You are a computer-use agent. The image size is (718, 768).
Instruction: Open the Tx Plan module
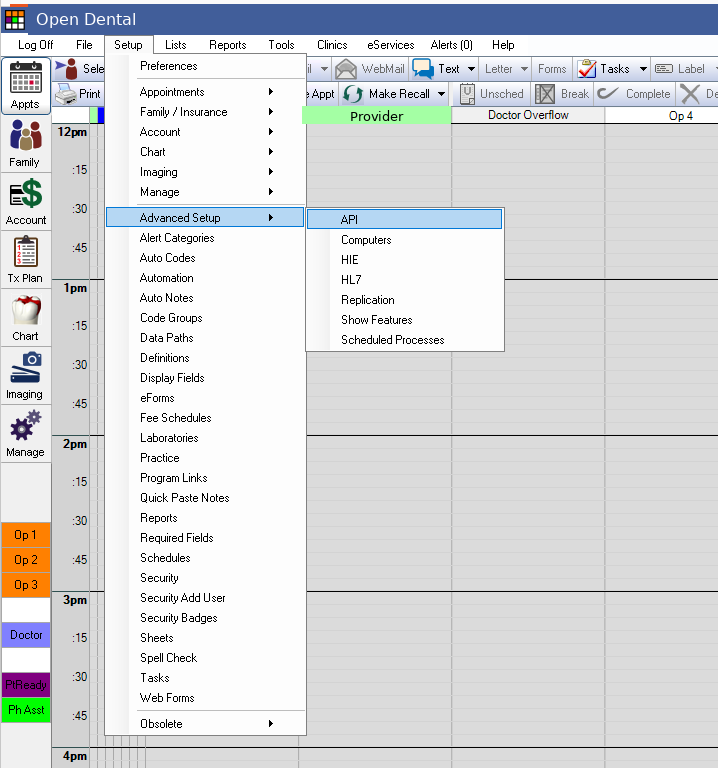point(25,260)
